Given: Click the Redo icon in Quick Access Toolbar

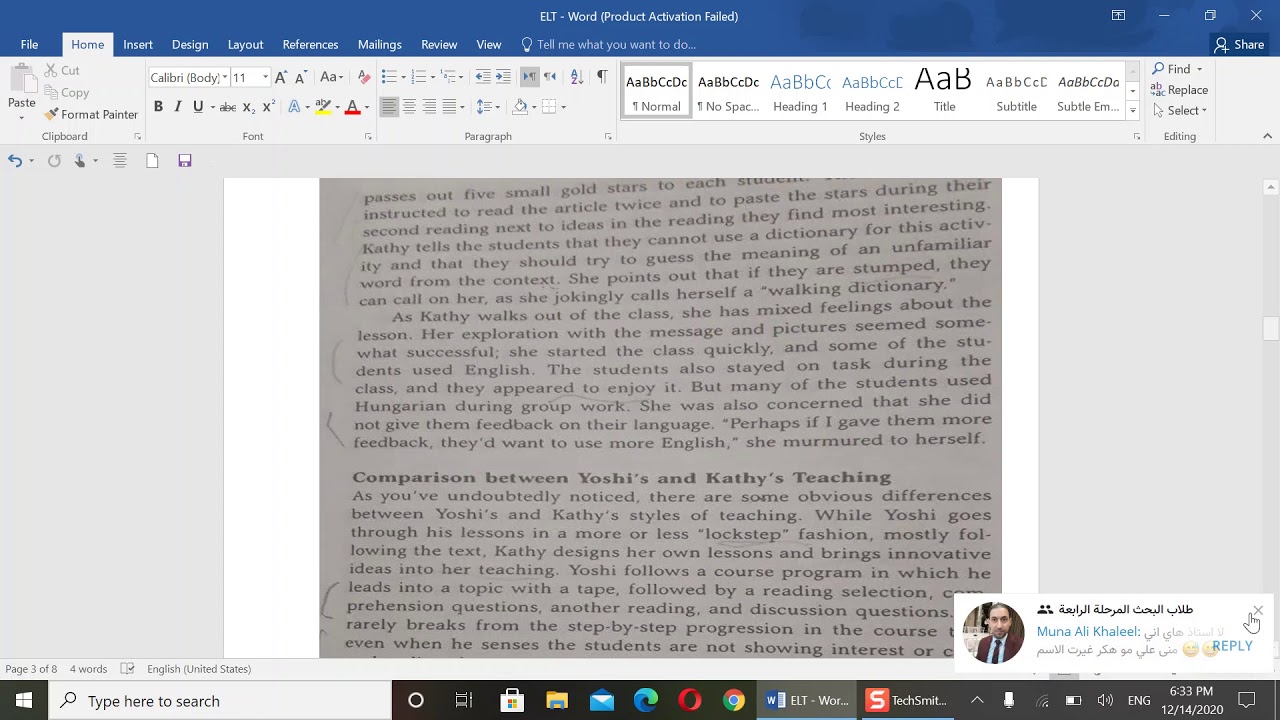Looking at the screenshot, I should tap(54, 160).
